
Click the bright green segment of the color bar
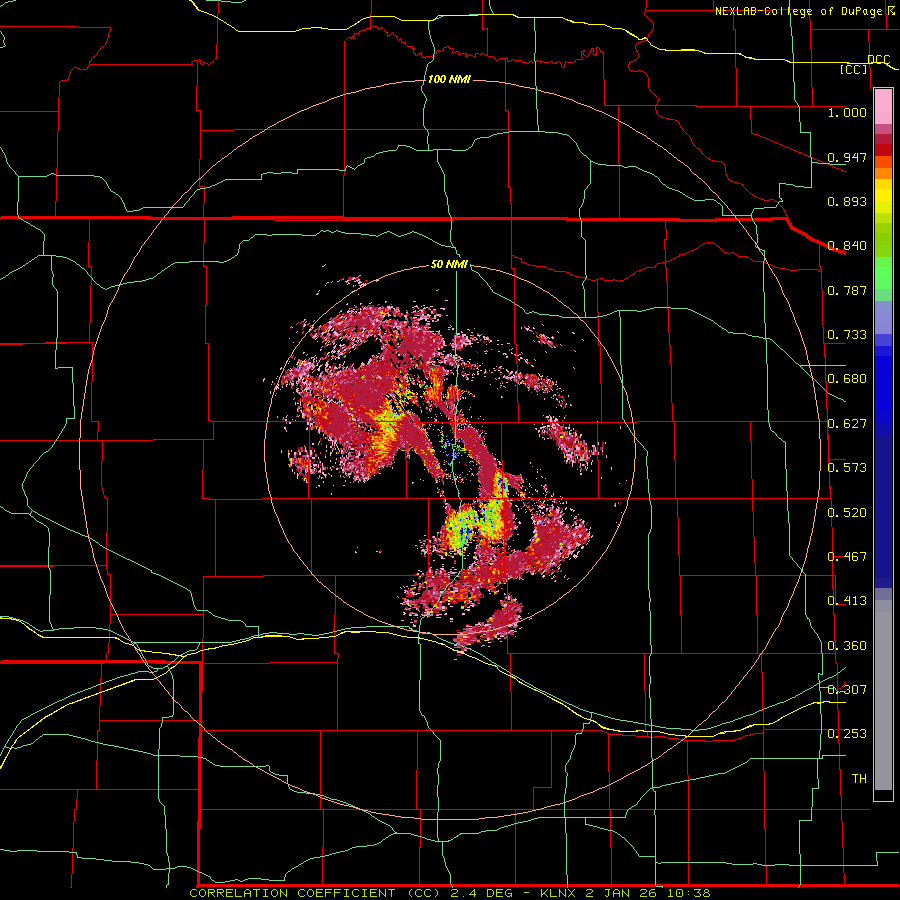[883, 273]
